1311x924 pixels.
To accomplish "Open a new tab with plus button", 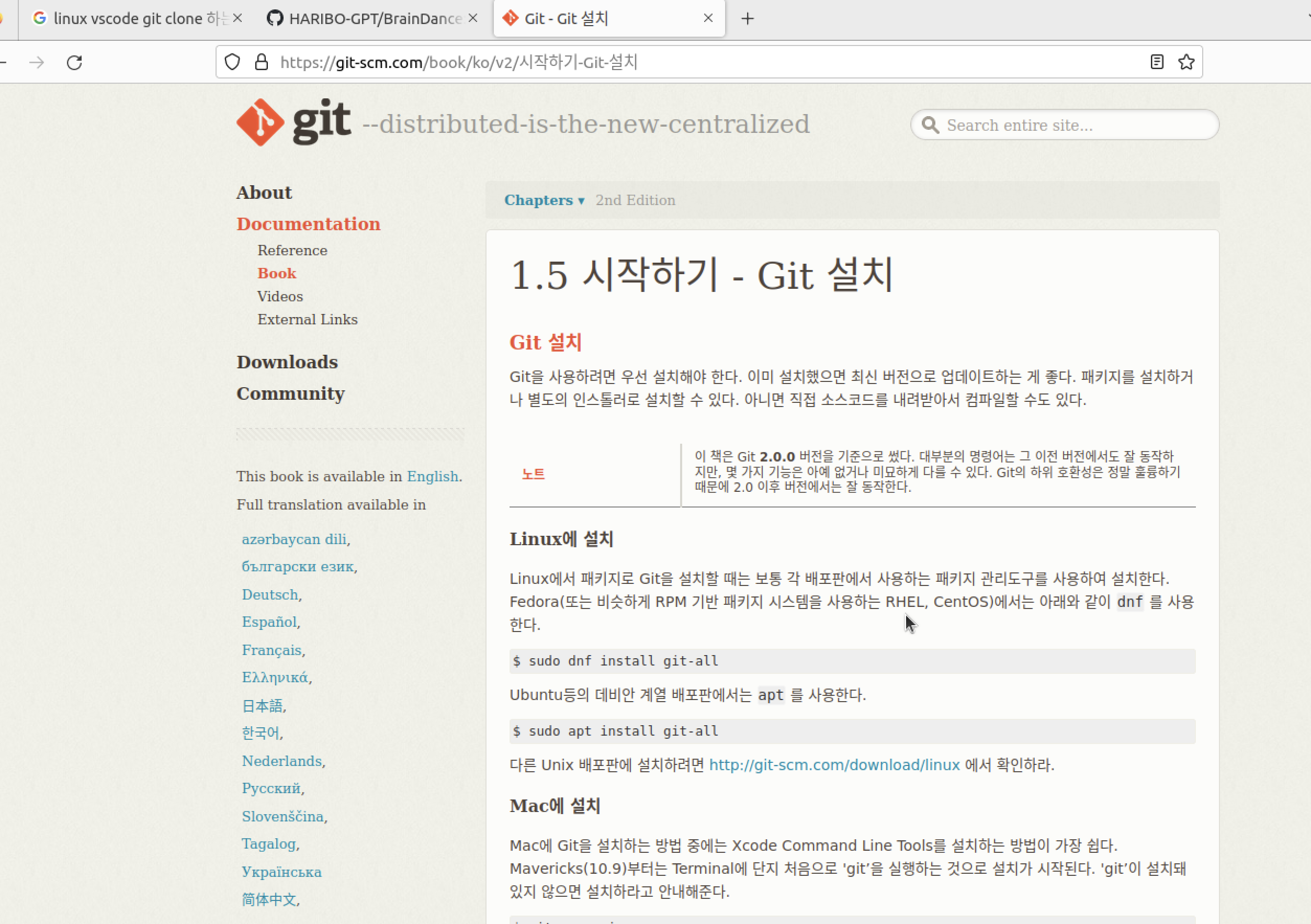I will tap(748, 19).
